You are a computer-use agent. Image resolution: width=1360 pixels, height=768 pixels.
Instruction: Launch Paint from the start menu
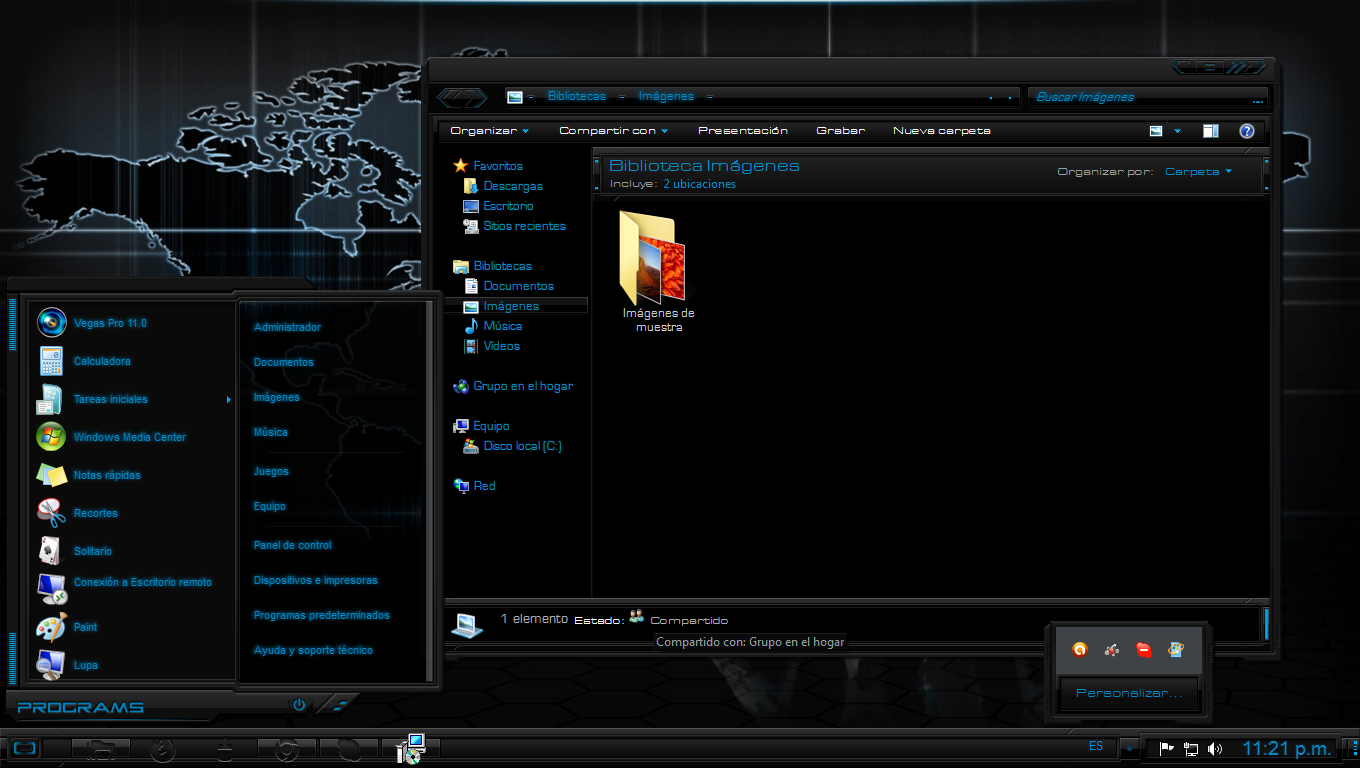[85, 627]
